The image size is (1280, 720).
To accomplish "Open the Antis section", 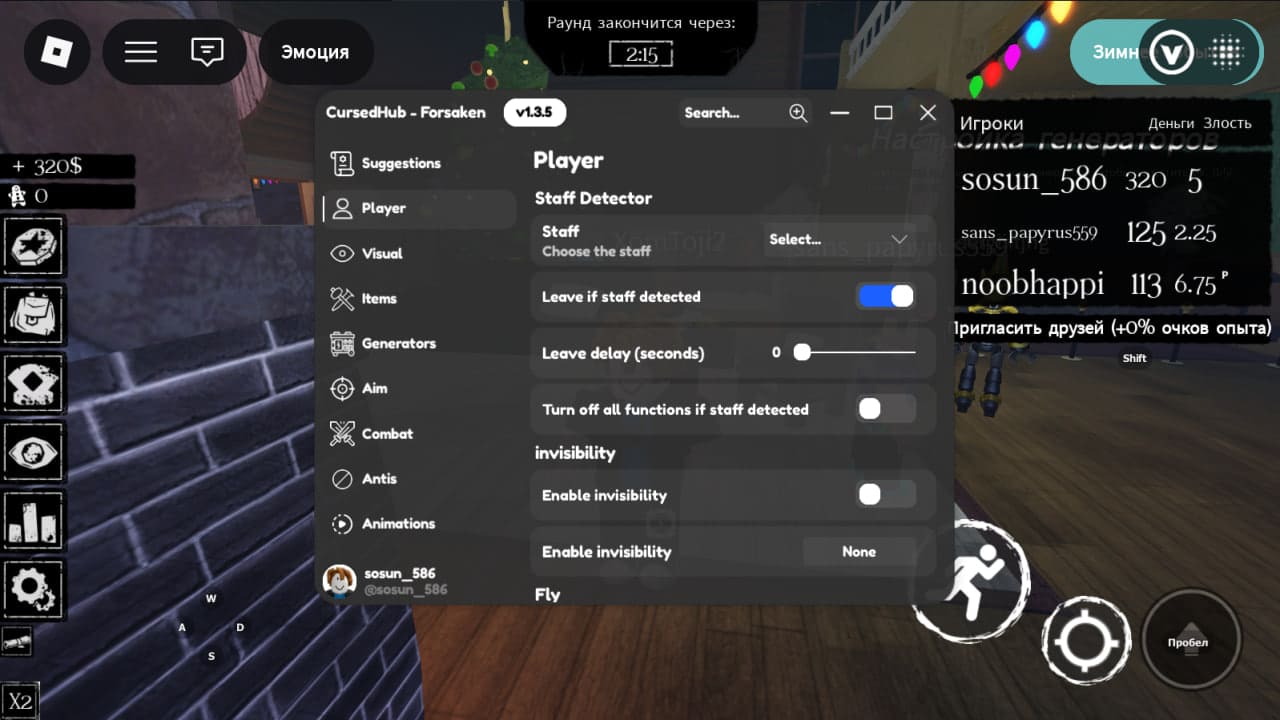I will tap(417, 478).
